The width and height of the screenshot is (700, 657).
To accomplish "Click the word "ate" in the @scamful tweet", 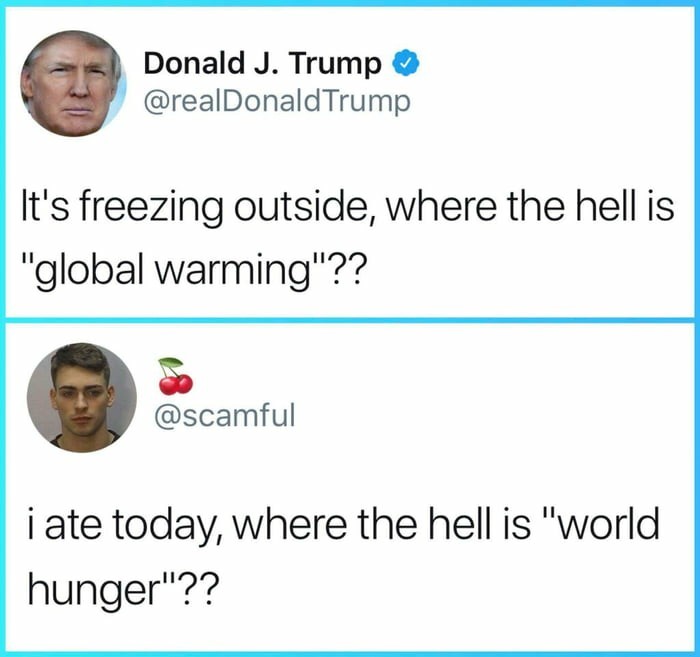I will click(71, 526).
